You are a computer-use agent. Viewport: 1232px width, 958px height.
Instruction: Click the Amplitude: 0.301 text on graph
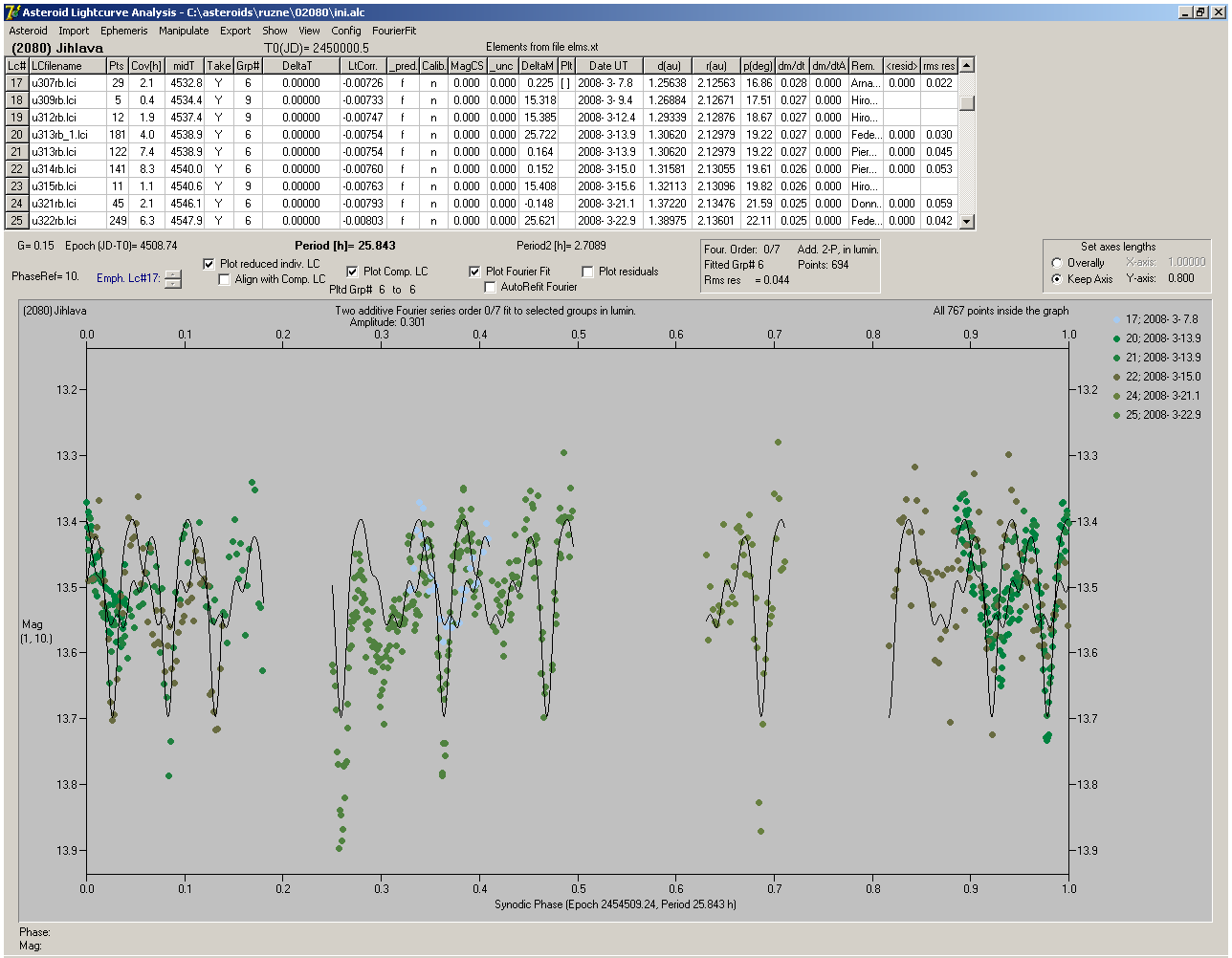(389, 322)
